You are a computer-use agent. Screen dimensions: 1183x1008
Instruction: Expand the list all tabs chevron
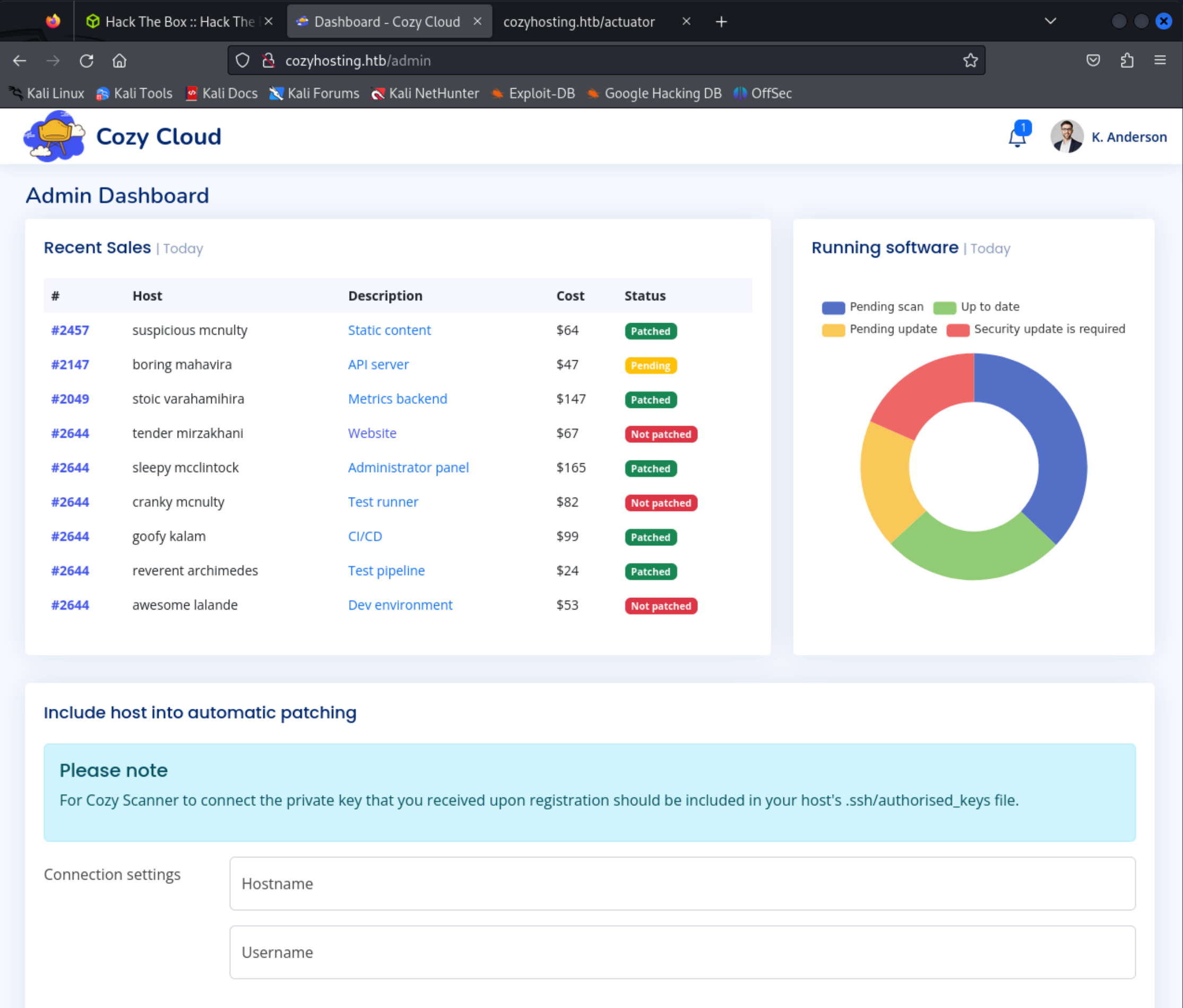[1050, 22]
